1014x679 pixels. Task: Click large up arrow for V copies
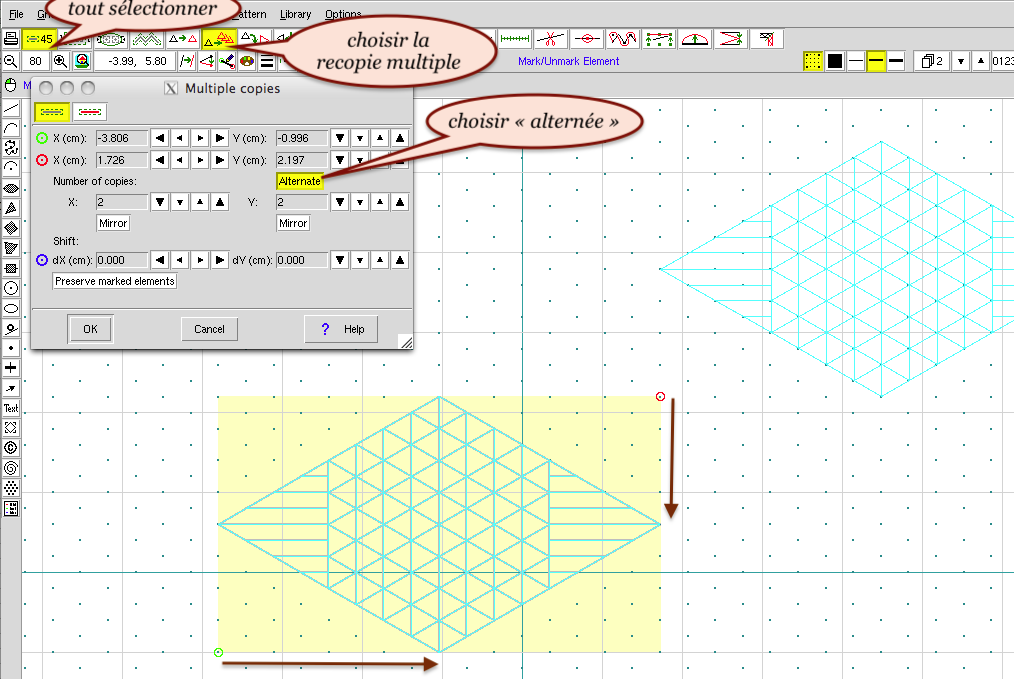pyautogui.click(x=400, y=202)
